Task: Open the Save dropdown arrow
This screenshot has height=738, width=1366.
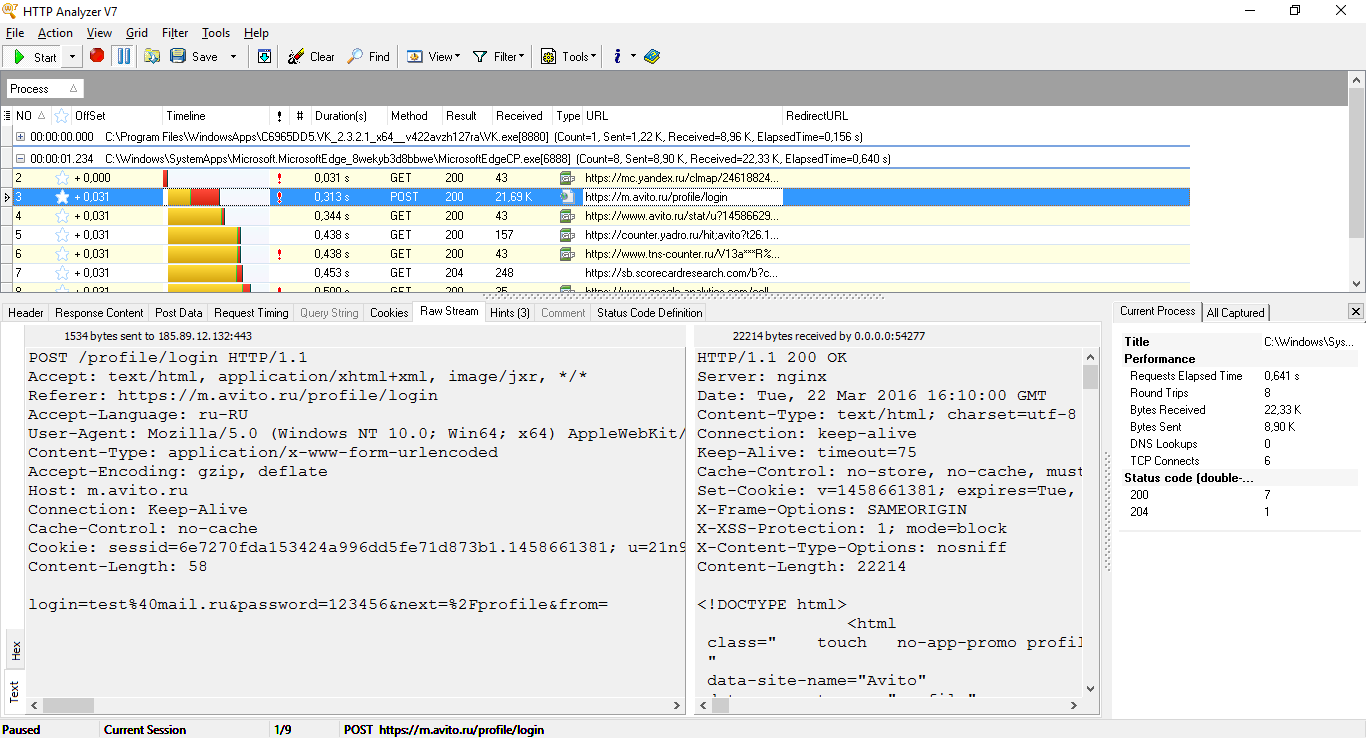Action: coord(234,57)
